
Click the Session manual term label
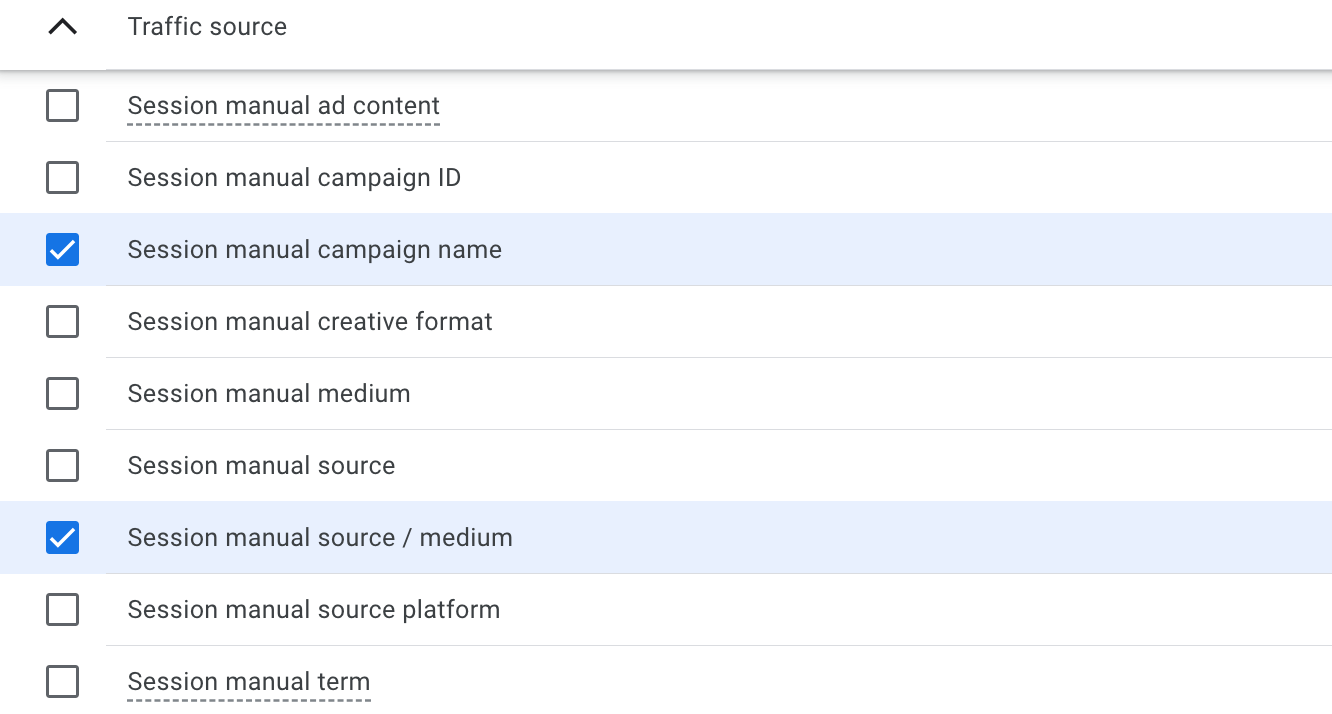point(249,681)
